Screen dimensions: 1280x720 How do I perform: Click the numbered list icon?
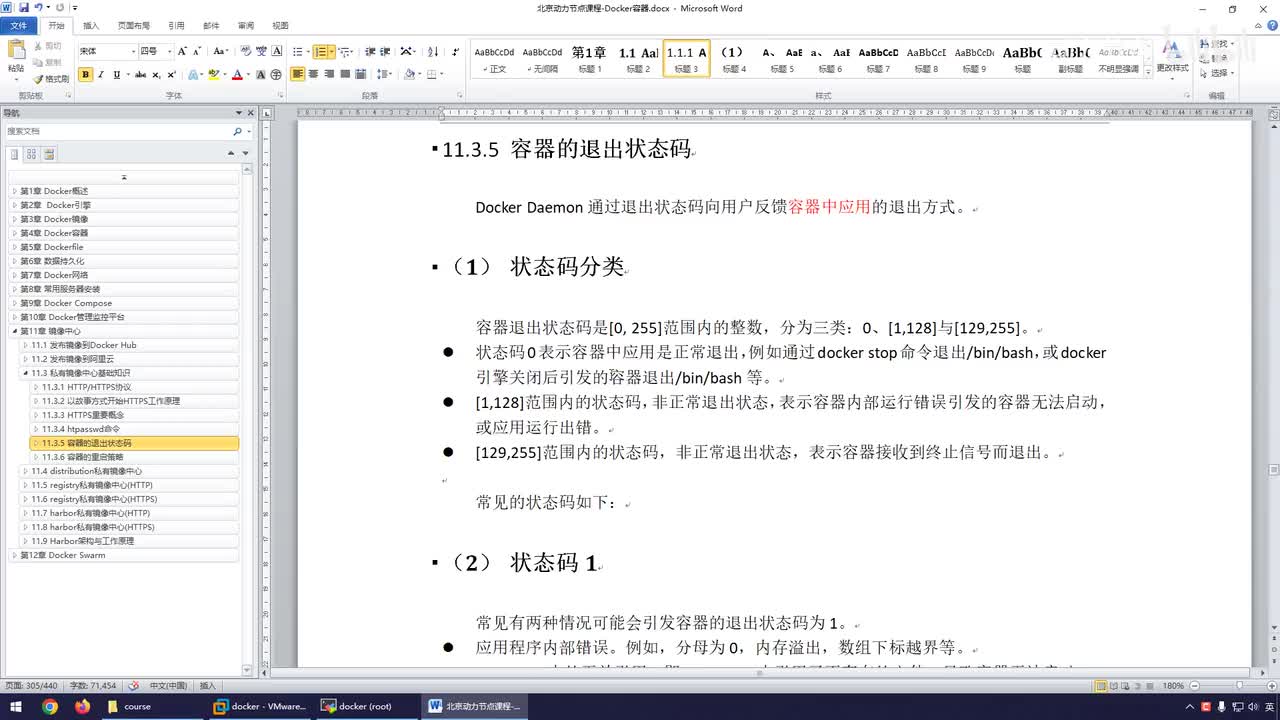coord(321,51)
